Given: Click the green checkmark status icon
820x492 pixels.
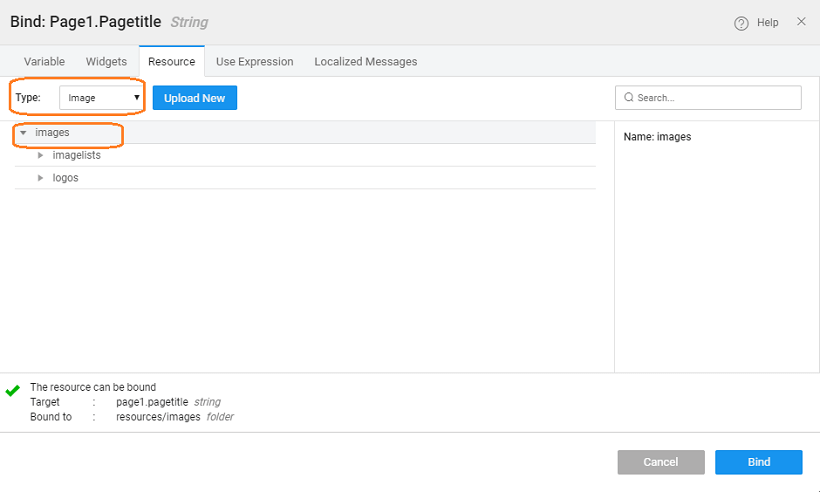Looking at the screenshot, I should [x=13, y=391].
